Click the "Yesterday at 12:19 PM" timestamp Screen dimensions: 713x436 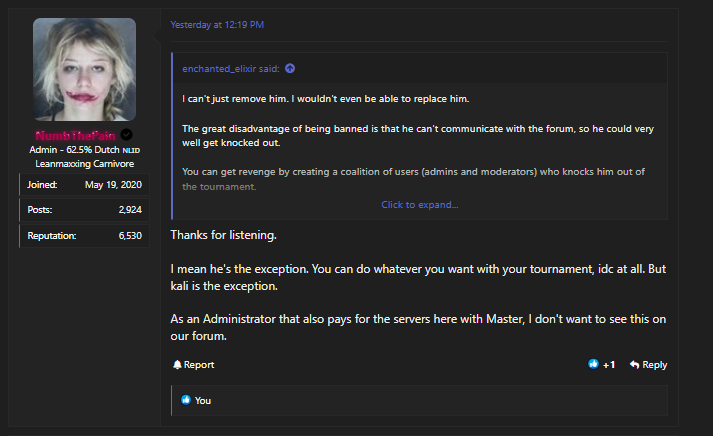pos(217,24)
